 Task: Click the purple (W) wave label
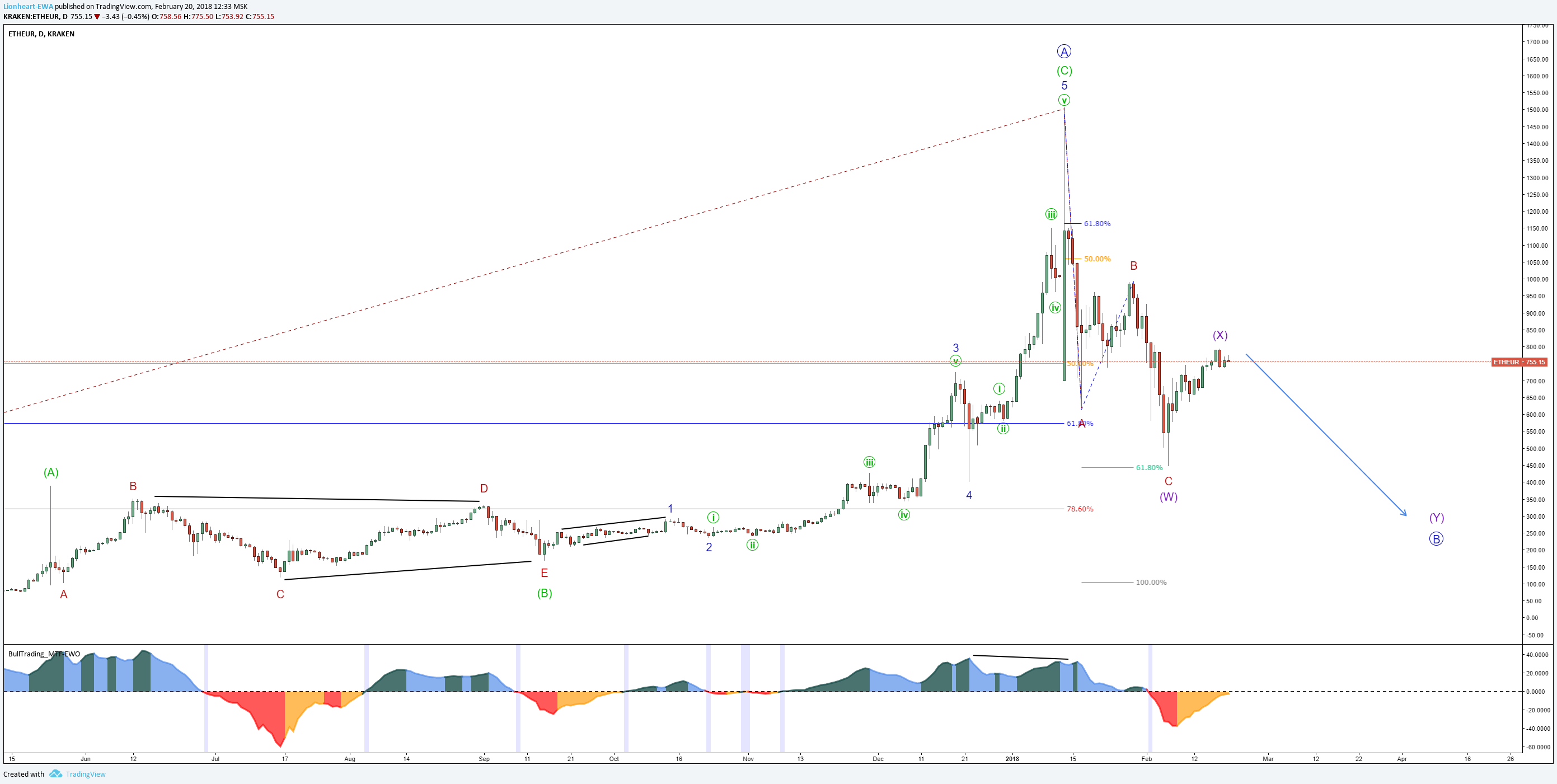(1169, 497)
